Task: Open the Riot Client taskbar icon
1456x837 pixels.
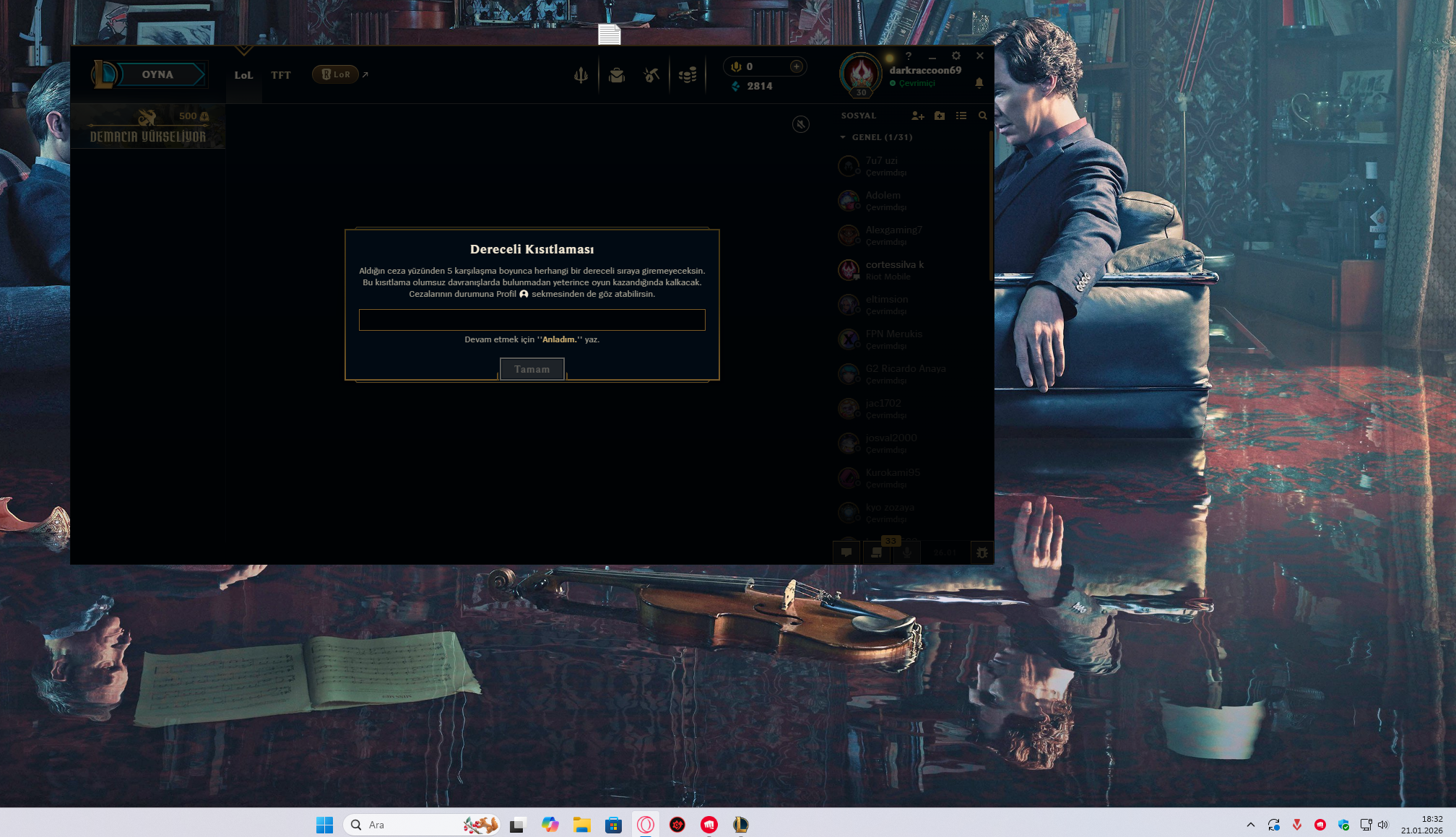Action: 709,825
